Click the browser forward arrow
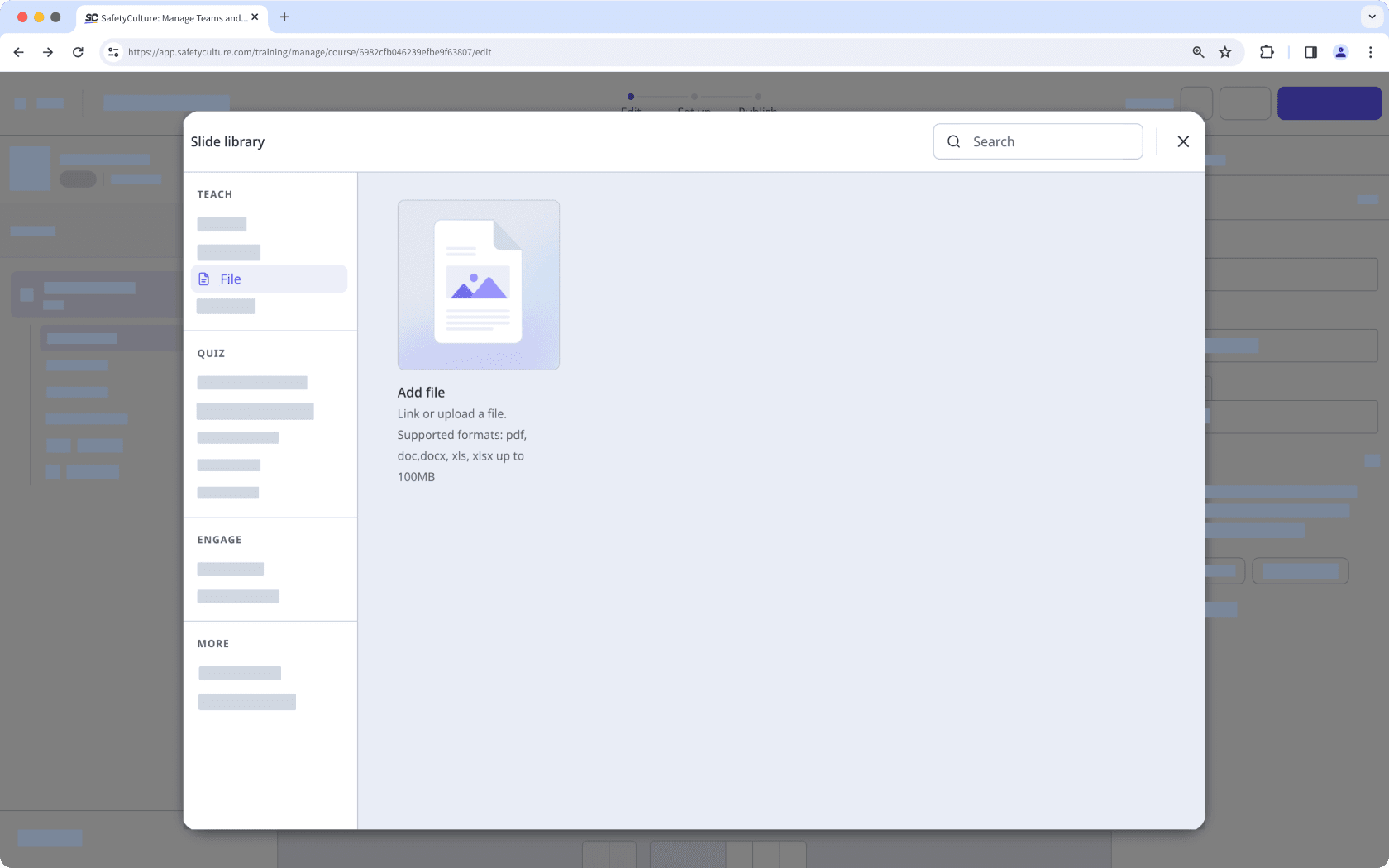The height and width of the screenshot is (868, 1389). [x=48, y=51]
